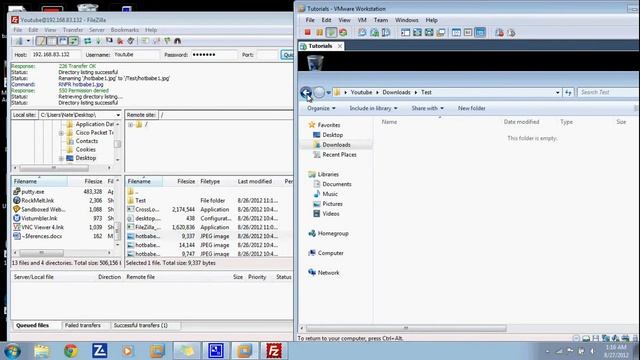This screenshot has width=640, height=360.
Task: Suspend the VM in VMware toolbar
Action: (319, 32)
